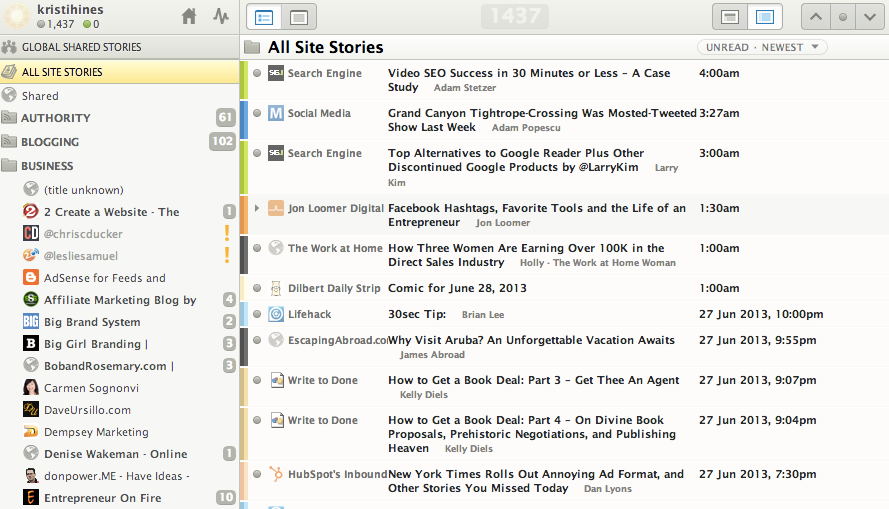
Task: Open the Home dashboard icon
Action: coord(189,17)
